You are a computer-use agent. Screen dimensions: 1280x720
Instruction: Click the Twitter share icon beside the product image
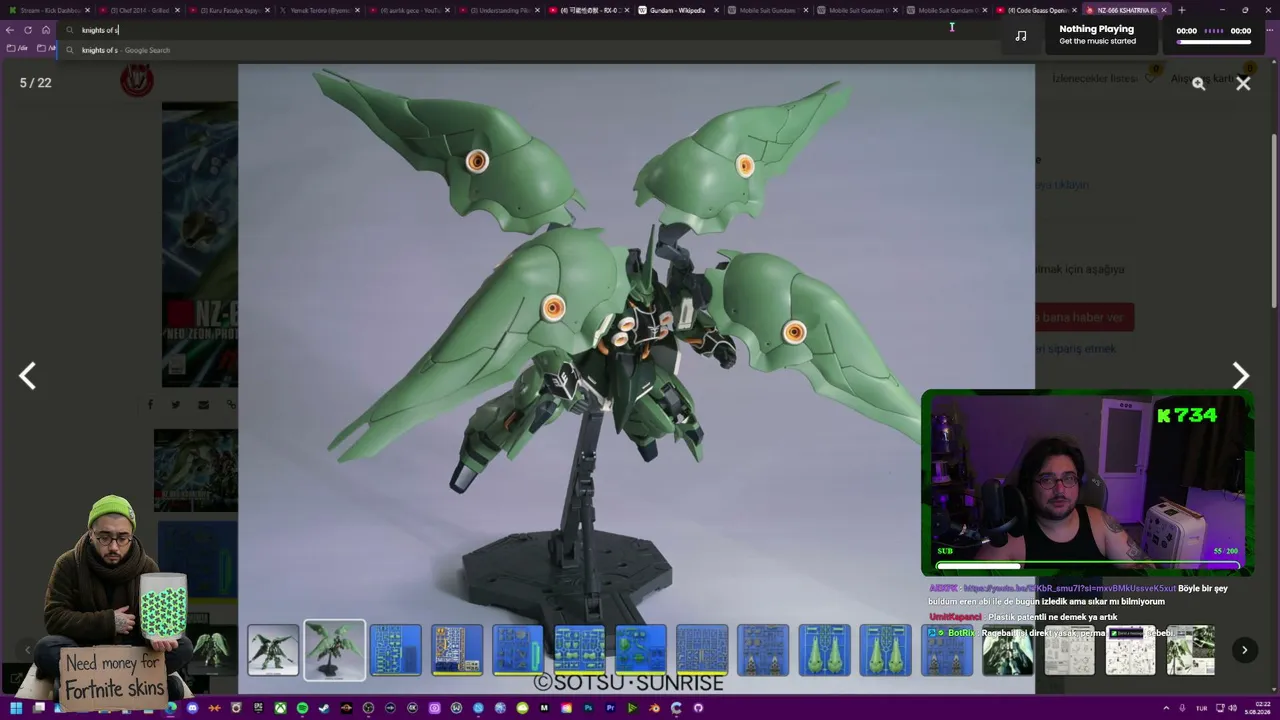pos(176,404)
